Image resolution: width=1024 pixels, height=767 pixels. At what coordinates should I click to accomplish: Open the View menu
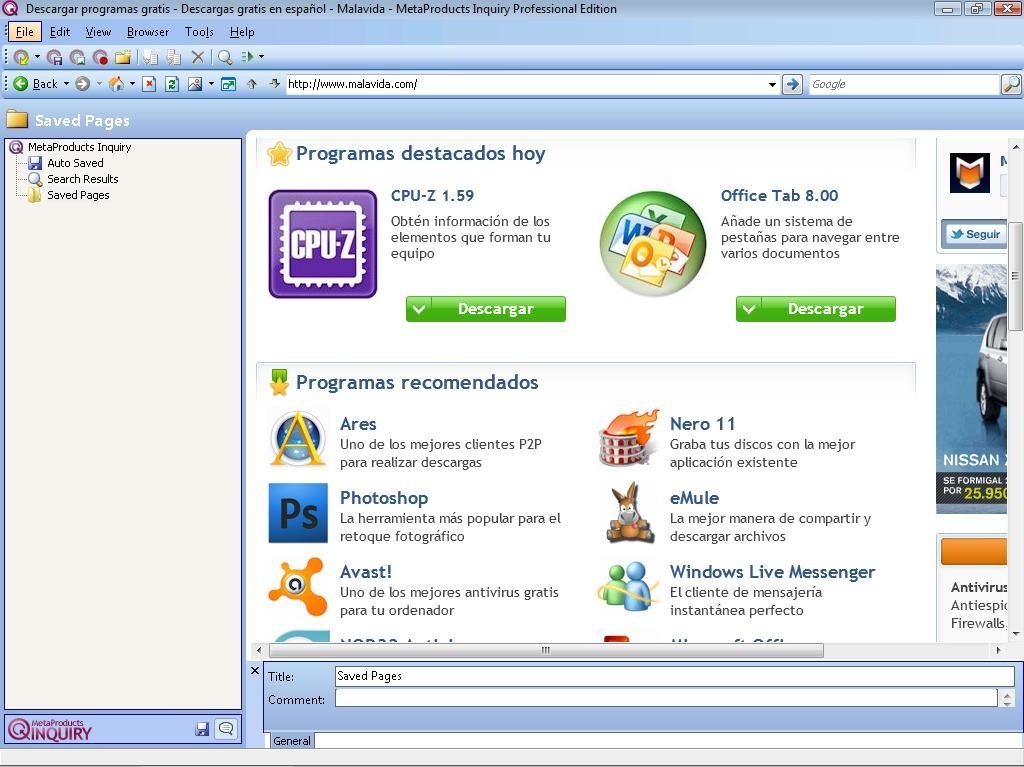tap(98, 32)
